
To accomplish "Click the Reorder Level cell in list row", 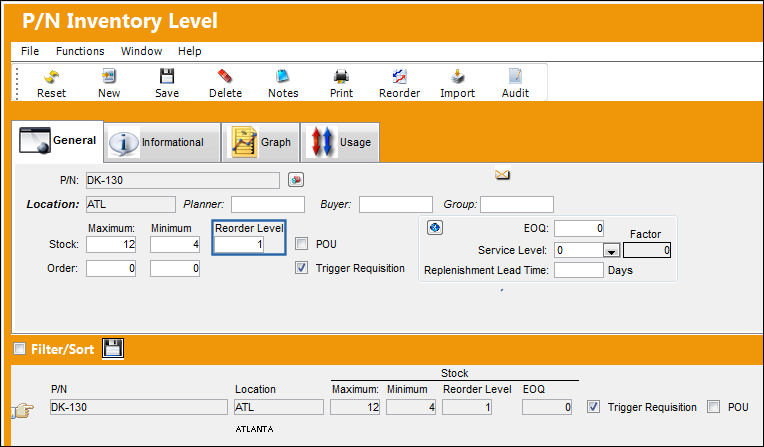I will pyautogui.click(x=467, y=407).
